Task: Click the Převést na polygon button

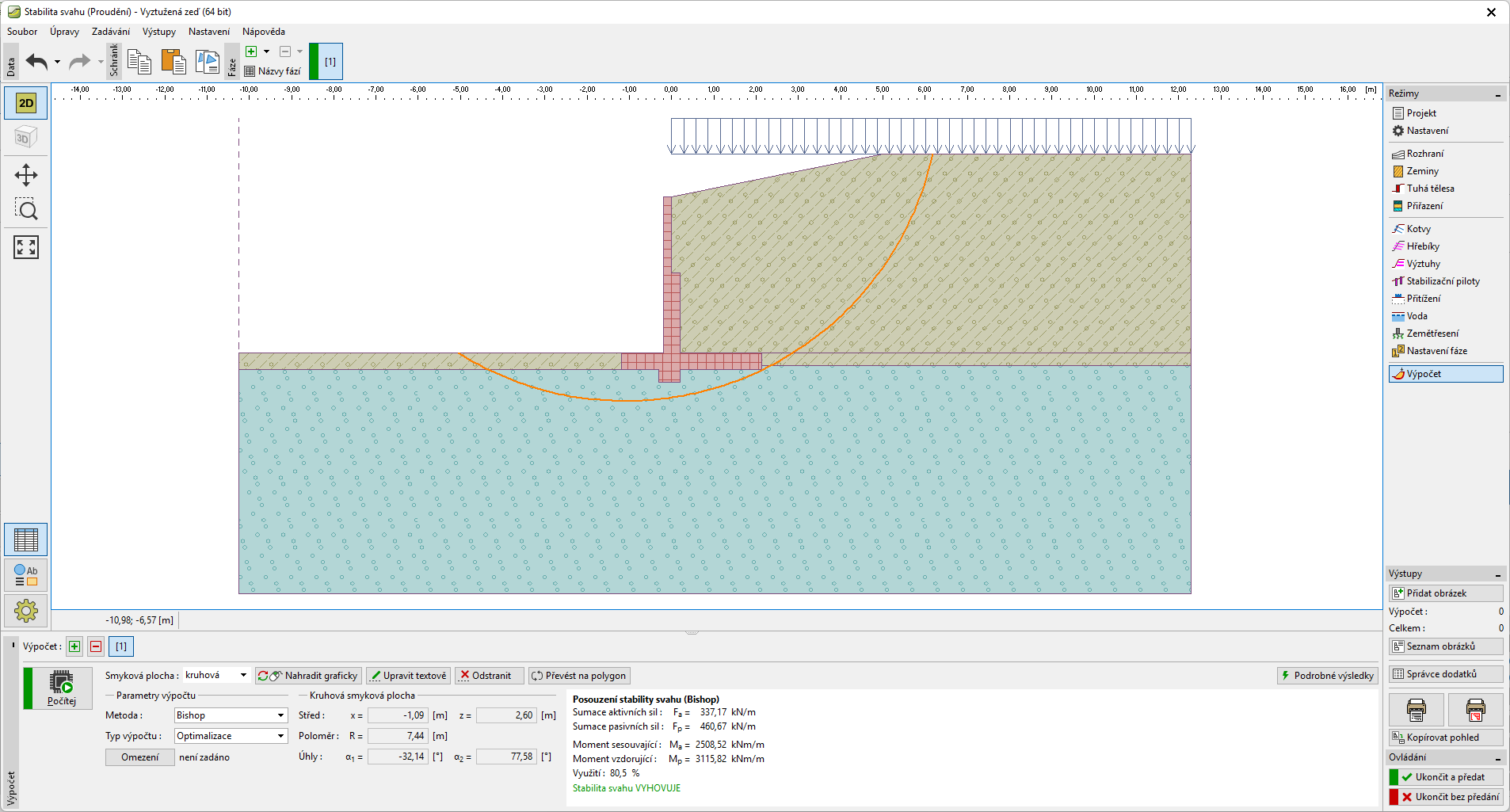Action: tap(579, 676)
